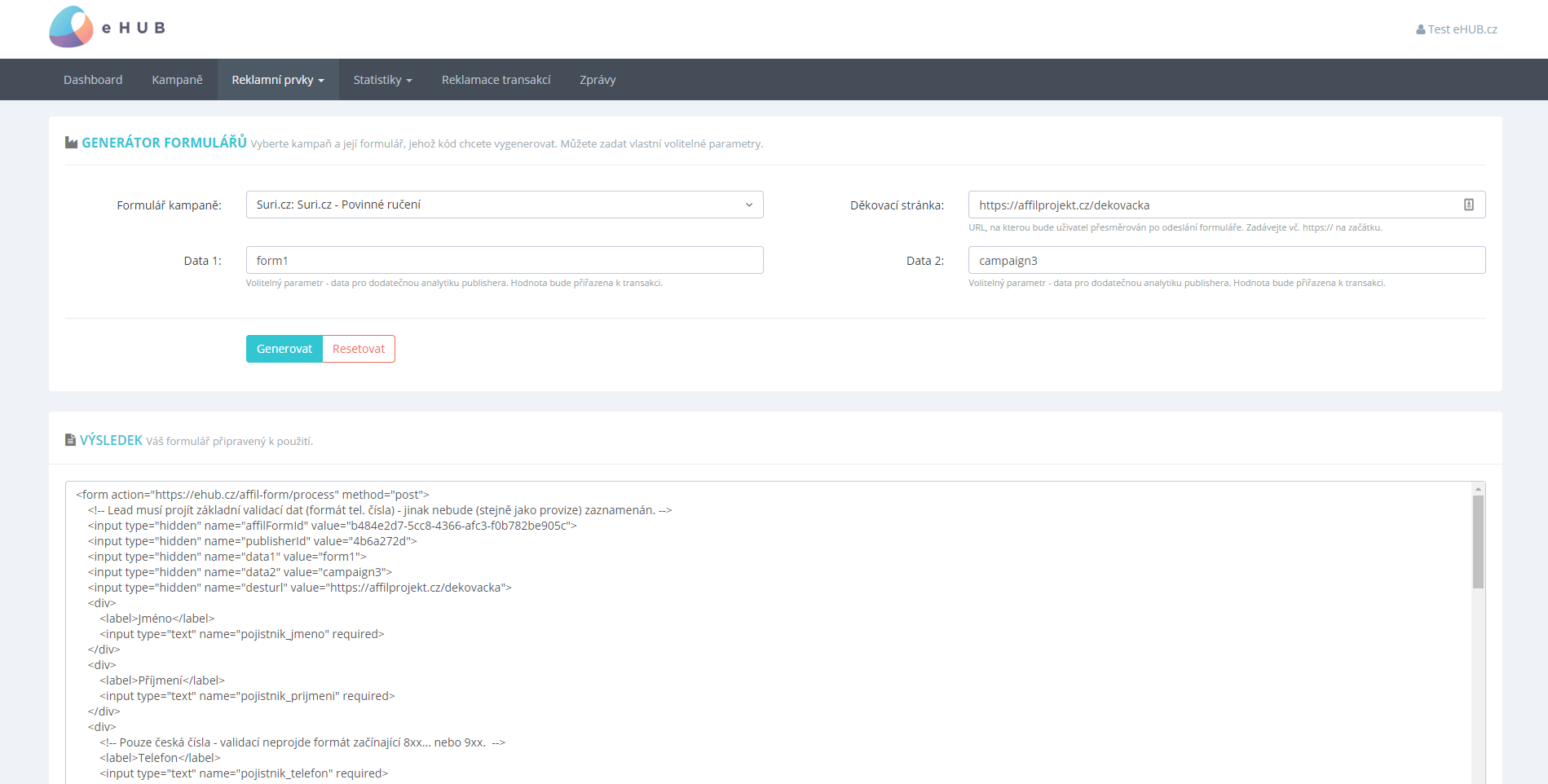Click the scroll-up arrow of the code area

(x=1478, y=489)
